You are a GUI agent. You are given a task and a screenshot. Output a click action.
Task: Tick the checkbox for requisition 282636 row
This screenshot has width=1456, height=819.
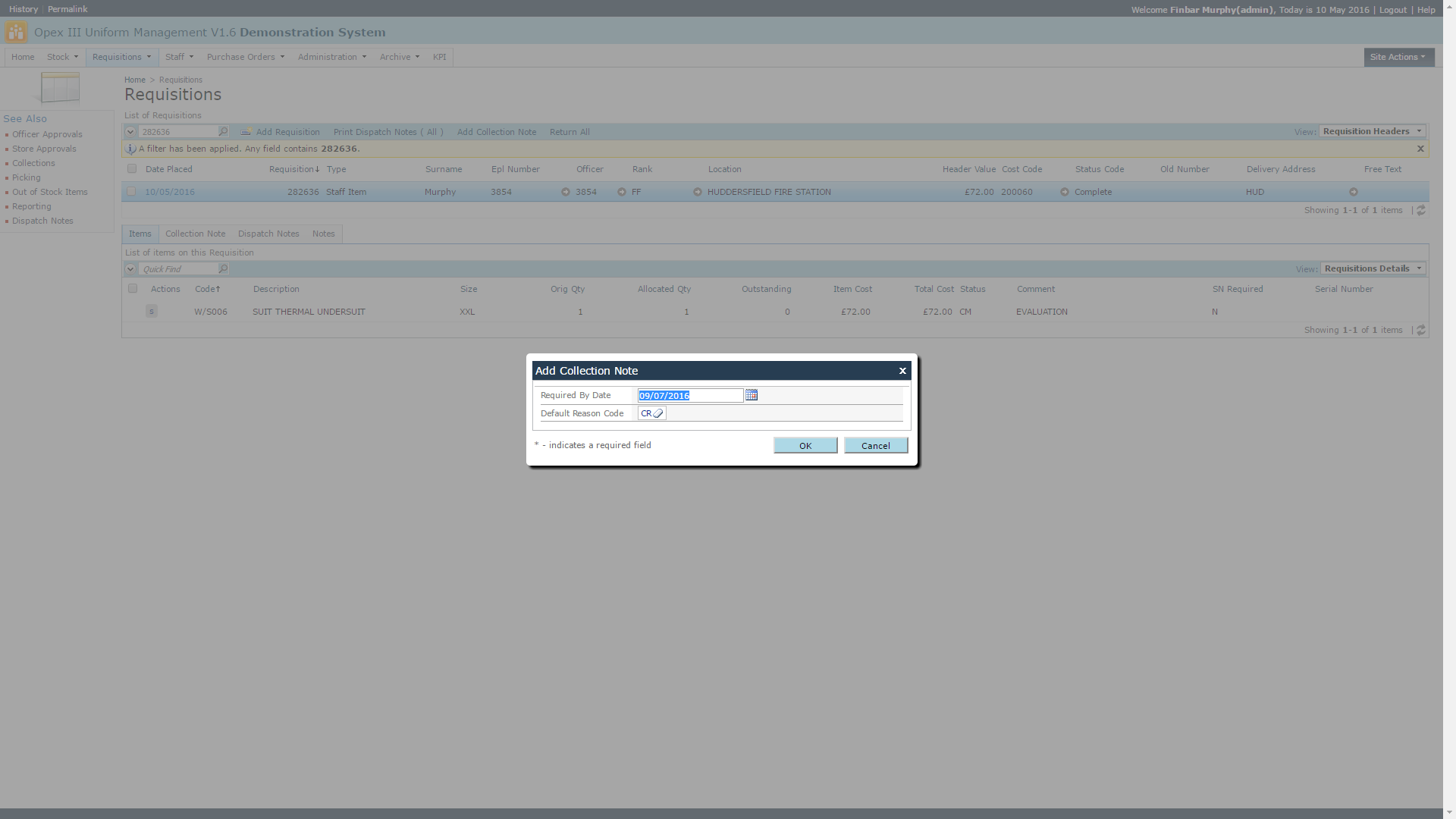click(131, 192)
